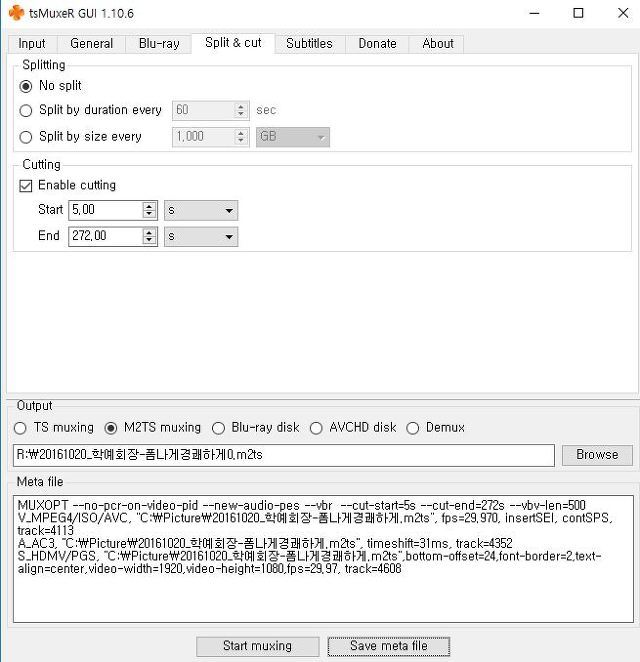
Task: Choose Split by size every option
Action: coord(26,137)
